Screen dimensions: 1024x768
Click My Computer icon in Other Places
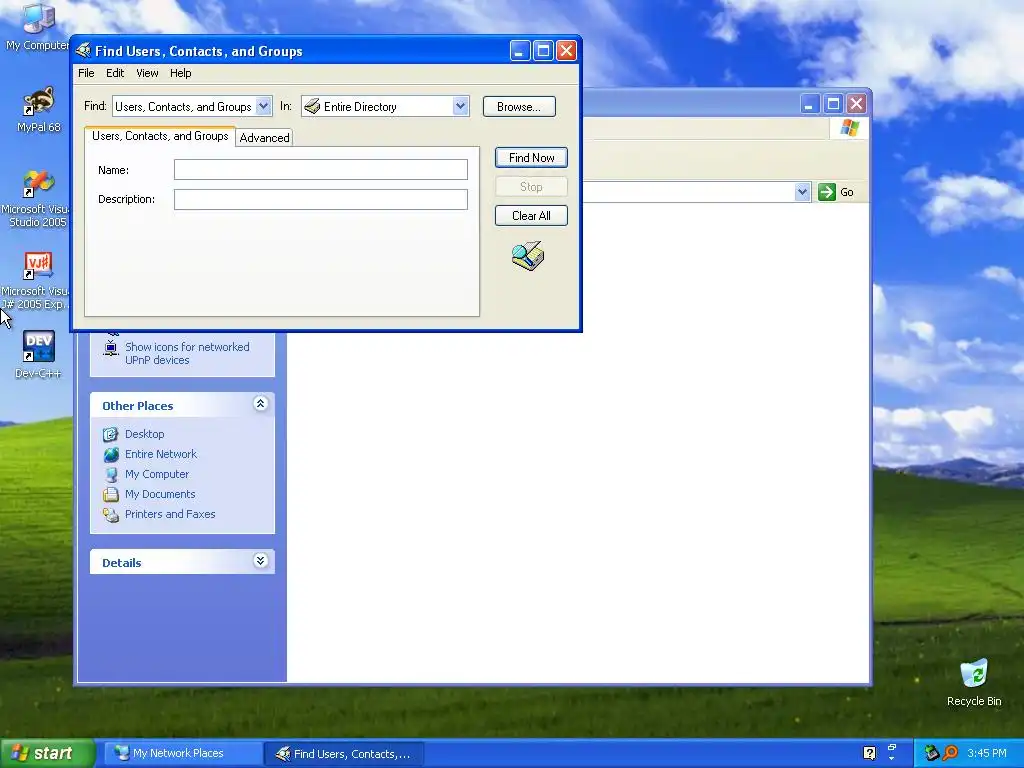(x=111, y=474)
